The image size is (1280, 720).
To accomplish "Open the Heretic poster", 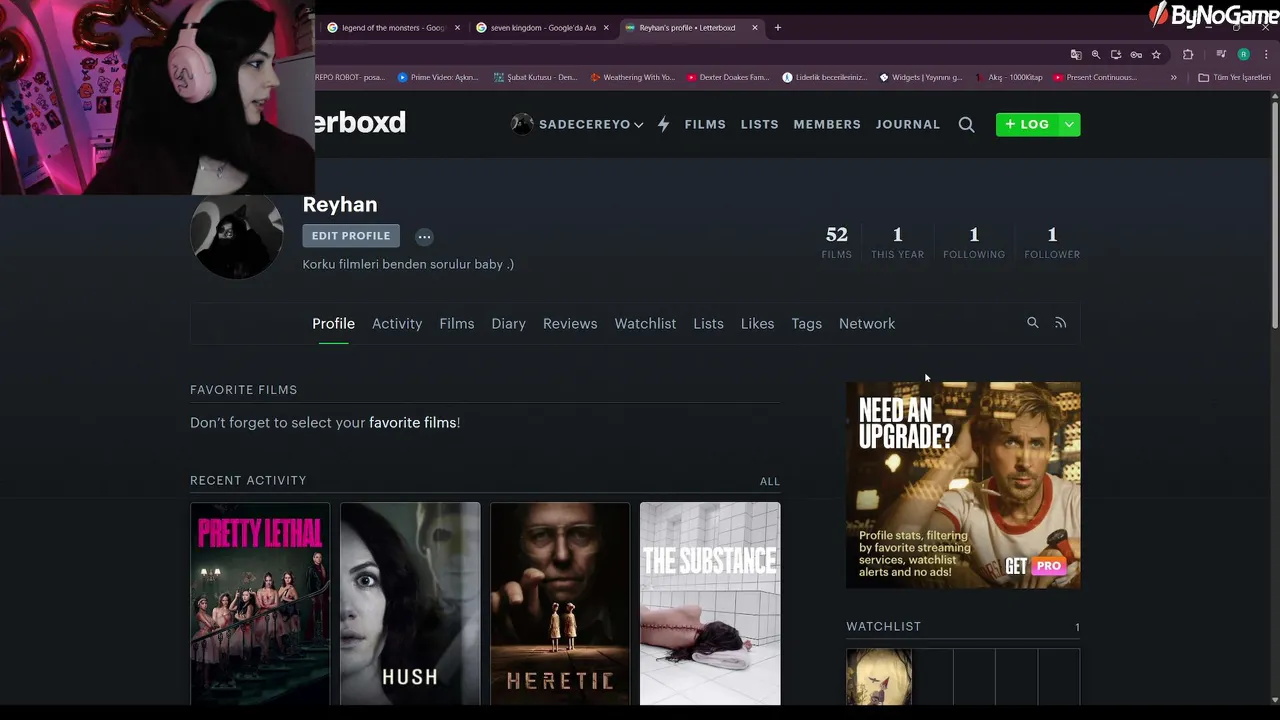I will coord(560,604).
